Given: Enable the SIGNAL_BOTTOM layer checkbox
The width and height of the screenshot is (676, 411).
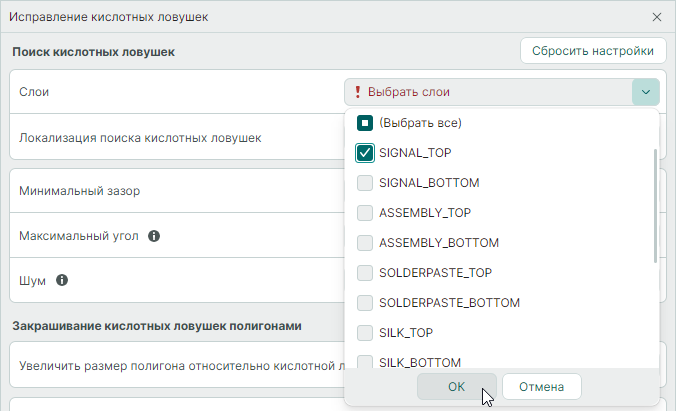Looking at the screenshot, I should click(365, 183).
